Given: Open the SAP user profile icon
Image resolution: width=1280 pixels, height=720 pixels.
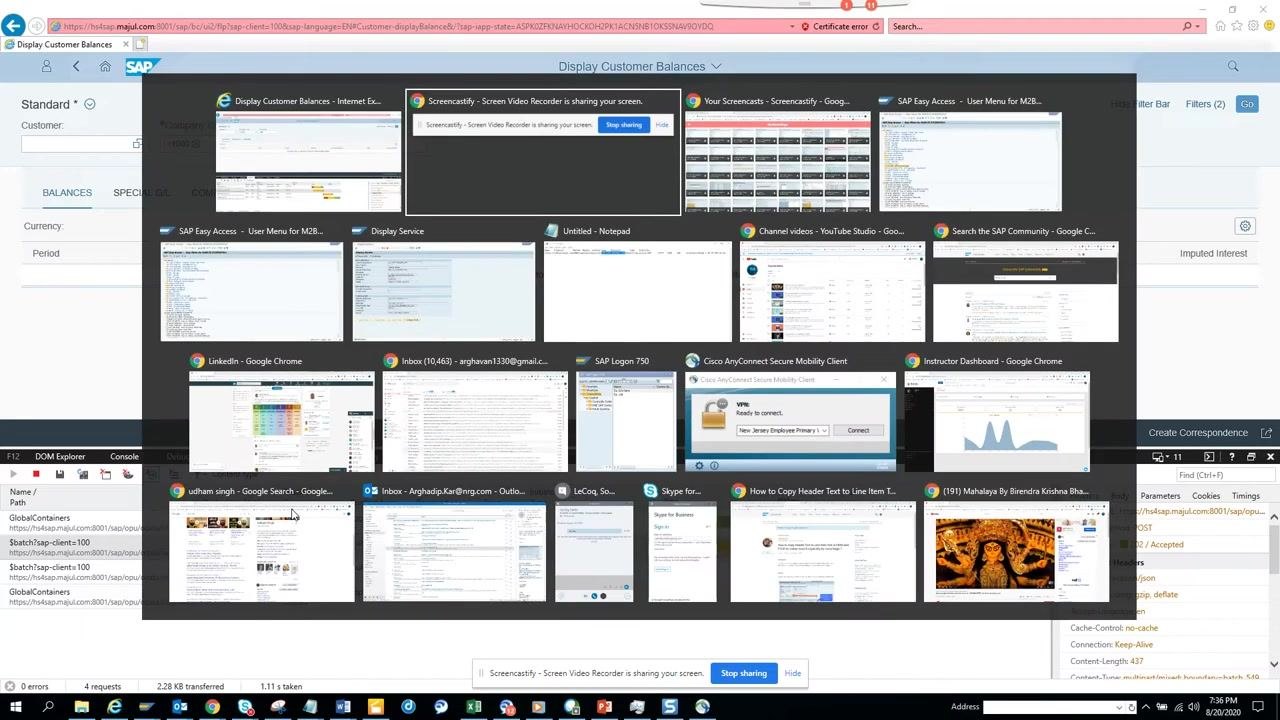Looking at the screenshot, I should tap(46, 66).
